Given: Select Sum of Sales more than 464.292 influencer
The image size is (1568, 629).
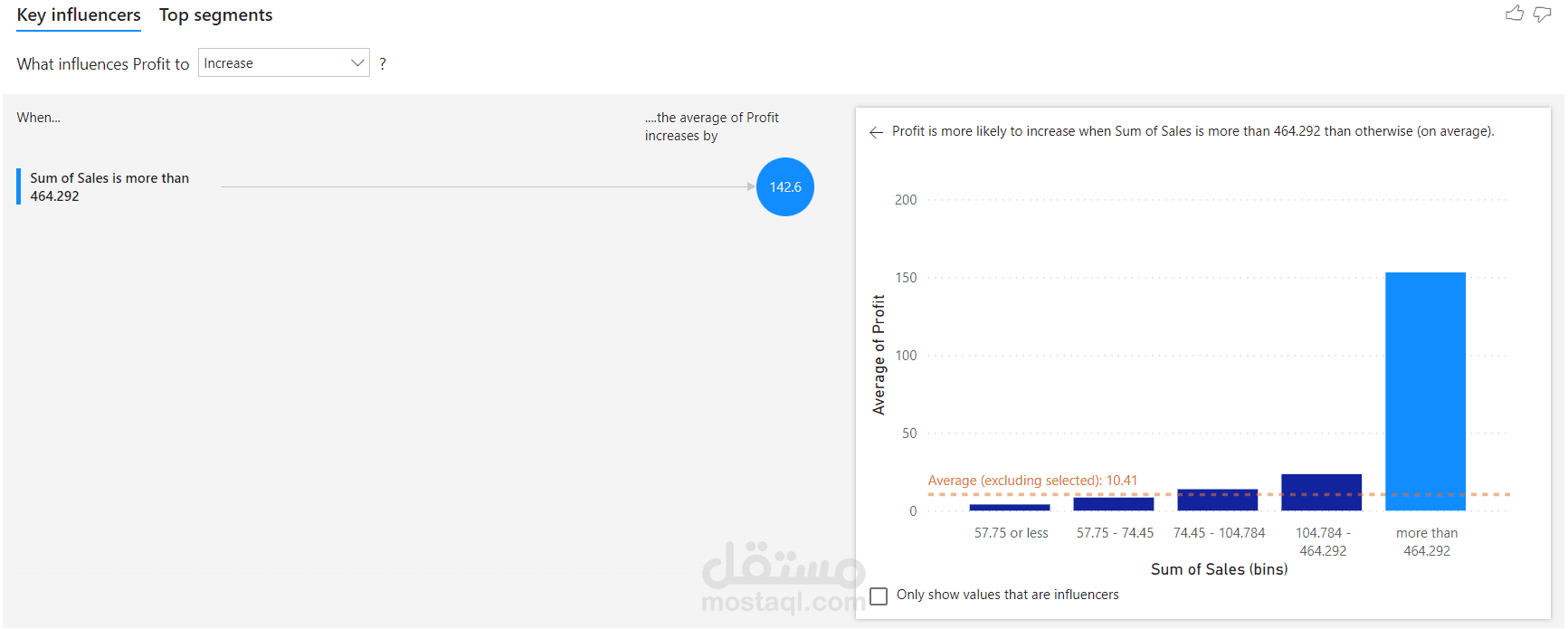Looking at the screenshot, I should 109,187.
